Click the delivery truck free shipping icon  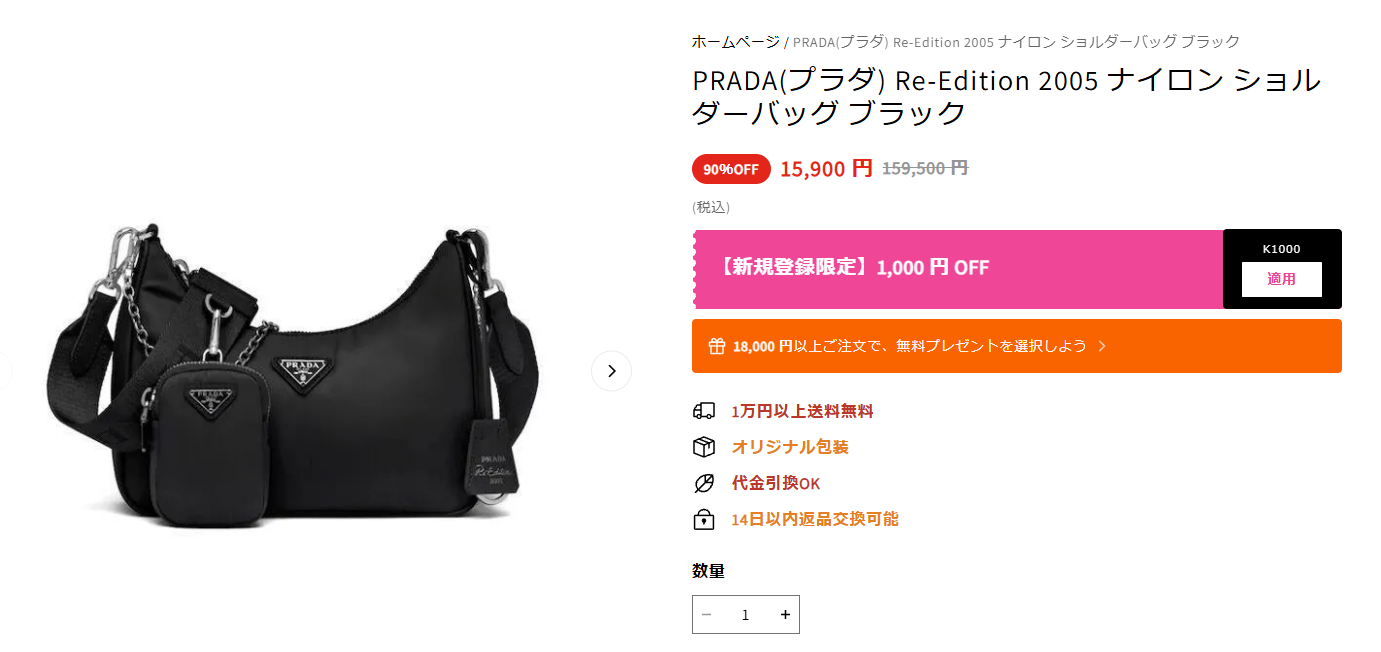click(704, 411)
